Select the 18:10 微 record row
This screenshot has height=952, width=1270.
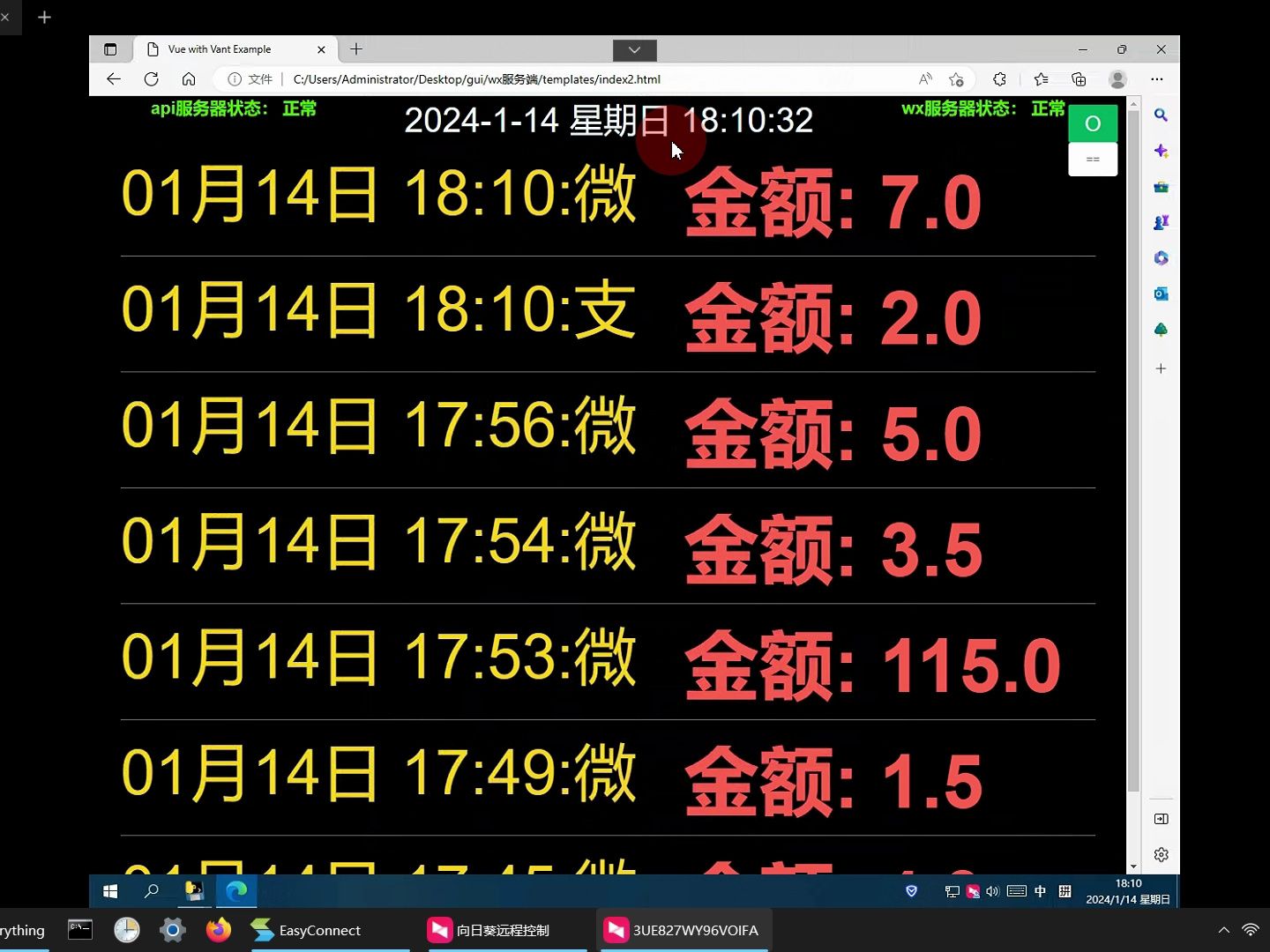(608, 198)
